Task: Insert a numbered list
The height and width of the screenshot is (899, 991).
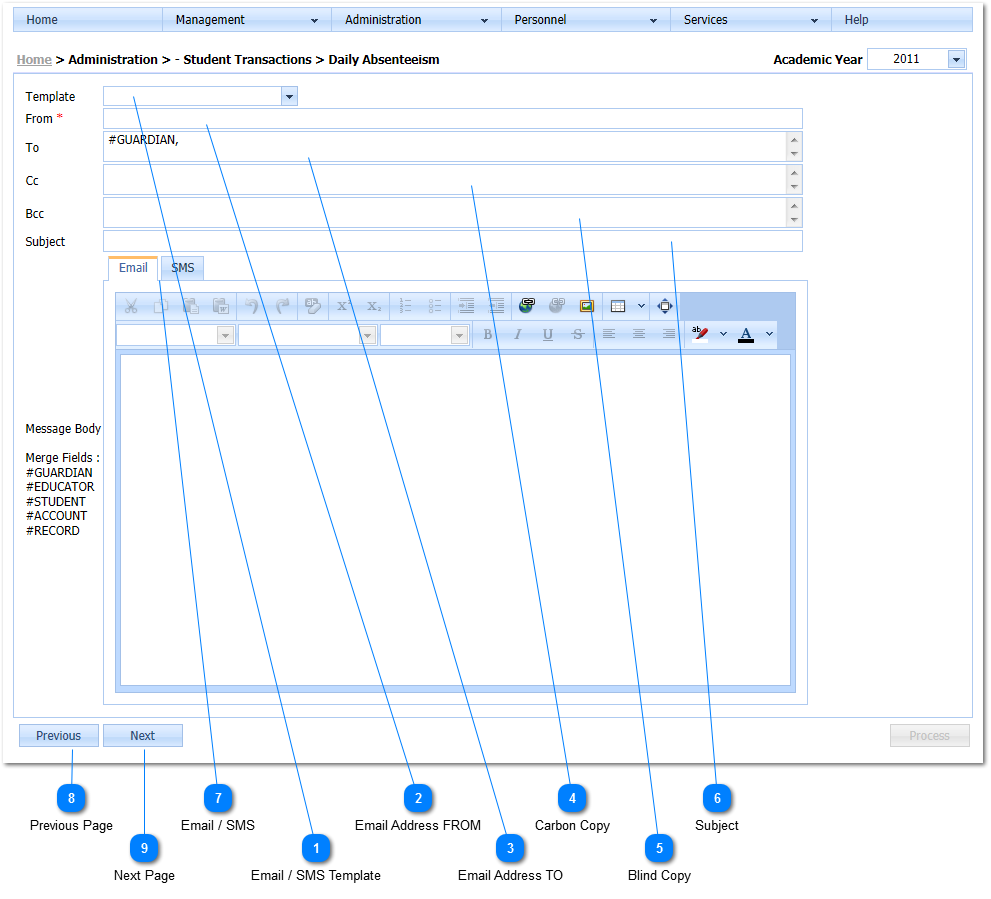Action: (x=405, y=307)
